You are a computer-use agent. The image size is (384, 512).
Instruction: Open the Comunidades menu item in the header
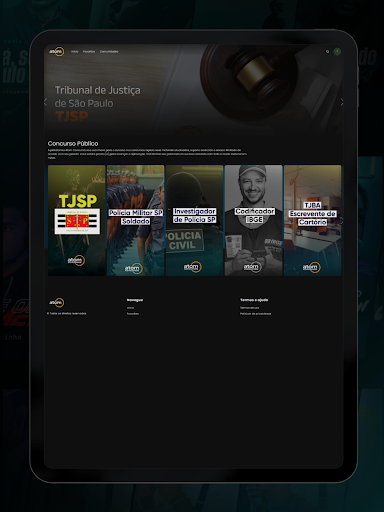coord(109,52)
